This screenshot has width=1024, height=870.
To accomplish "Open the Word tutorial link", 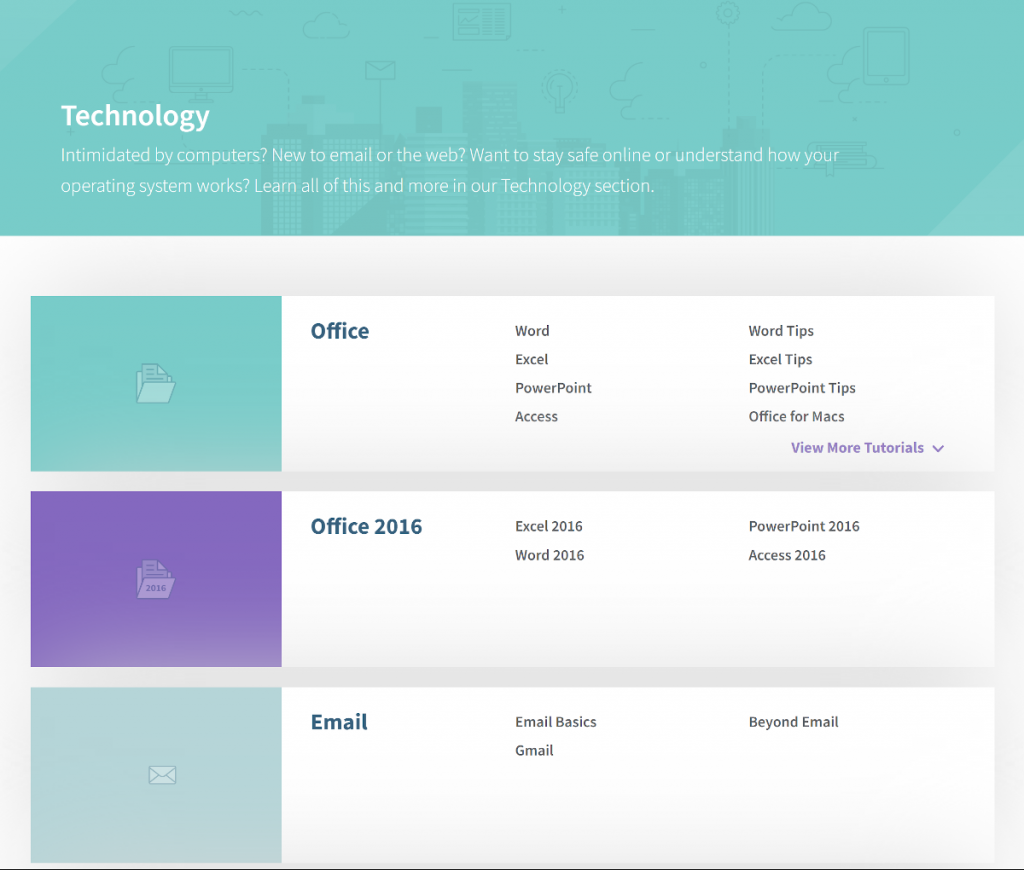I will [532, 331].
